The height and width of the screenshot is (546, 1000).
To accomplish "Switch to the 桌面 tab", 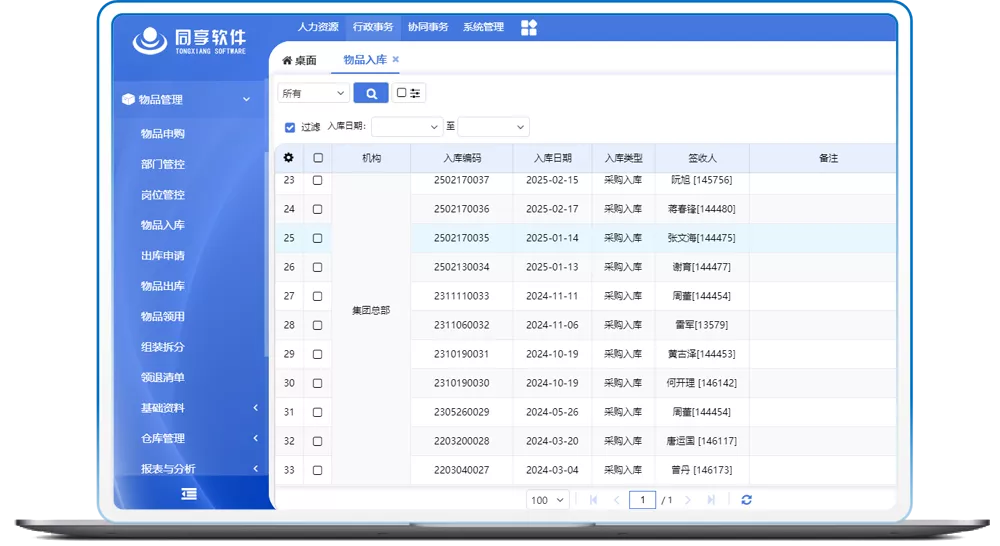I will click(299, 61).
